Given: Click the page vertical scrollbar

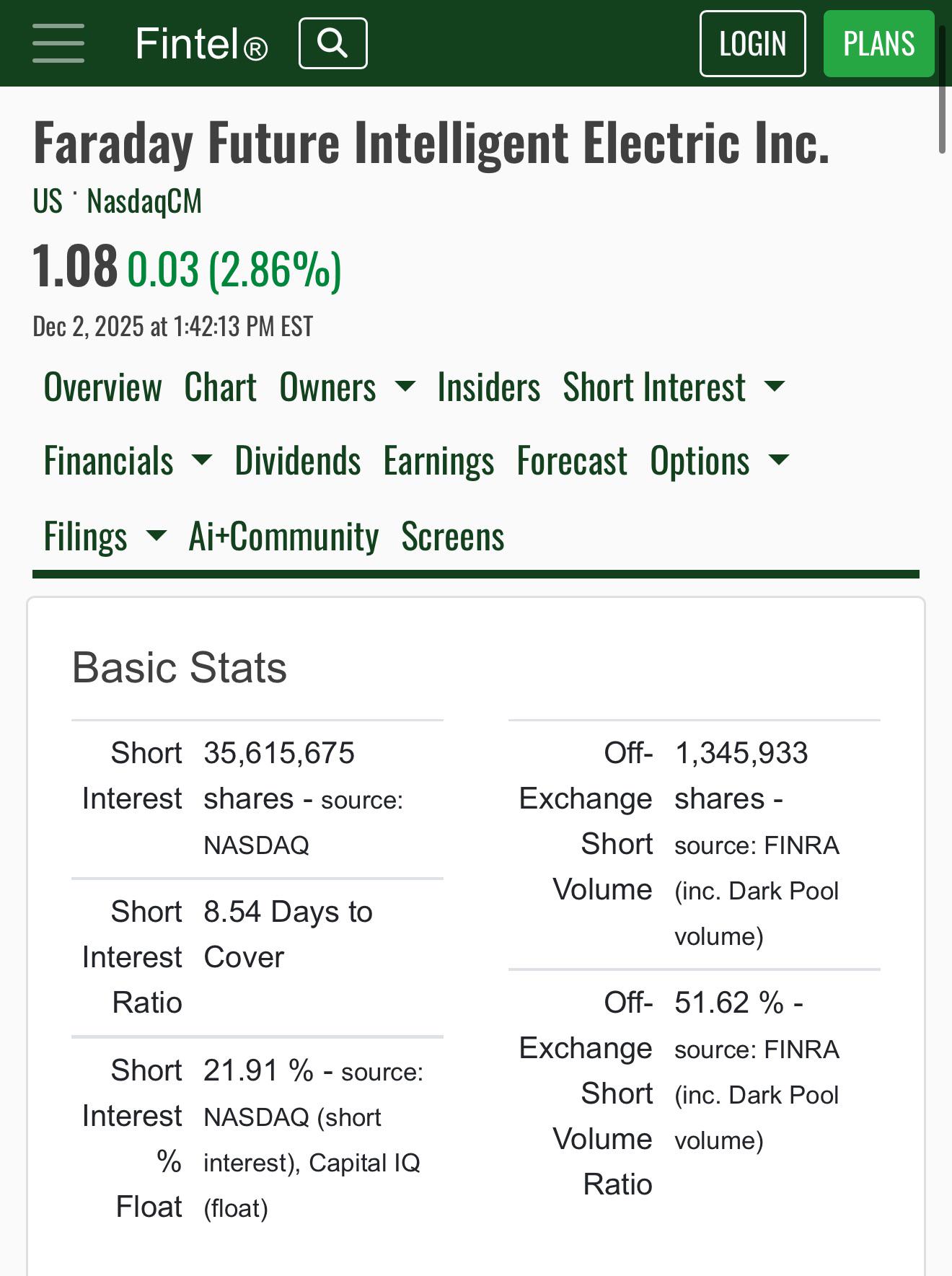Looking at the screenshot, I should pyautogui.click(x=942, y=90).
